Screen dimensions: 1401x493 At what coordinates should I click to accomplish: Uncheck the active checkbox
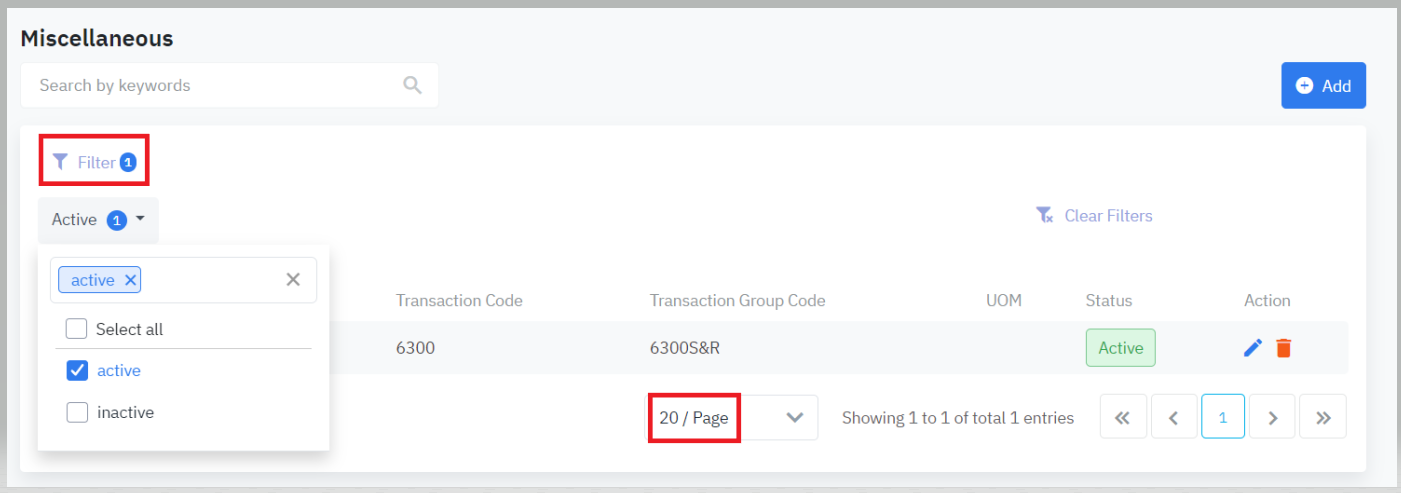(77, 371)
